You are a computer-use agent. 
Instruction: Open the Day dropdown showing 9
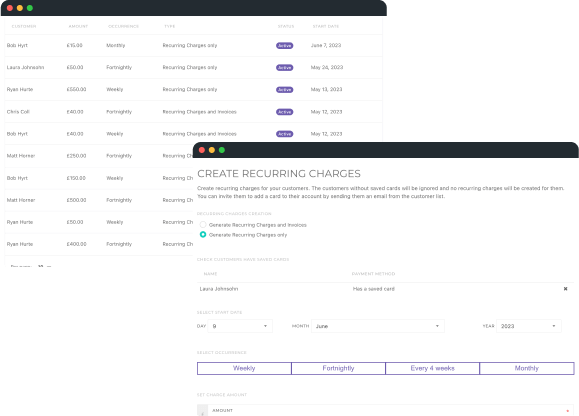click(x=240, y=326)
